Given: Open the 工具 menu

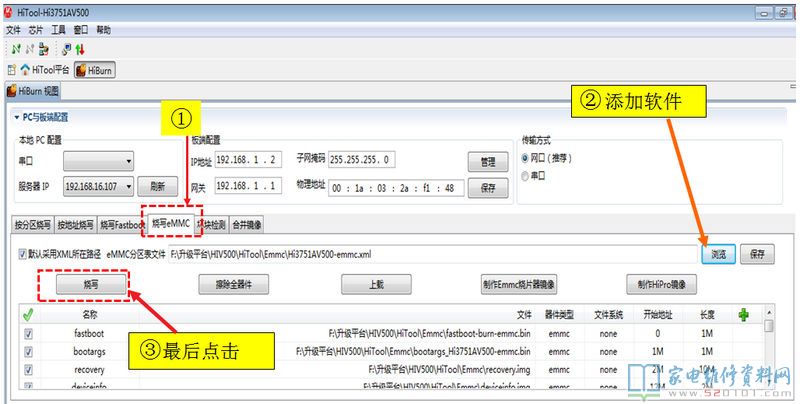Looking at the screenshot, I should click(58, 30).
